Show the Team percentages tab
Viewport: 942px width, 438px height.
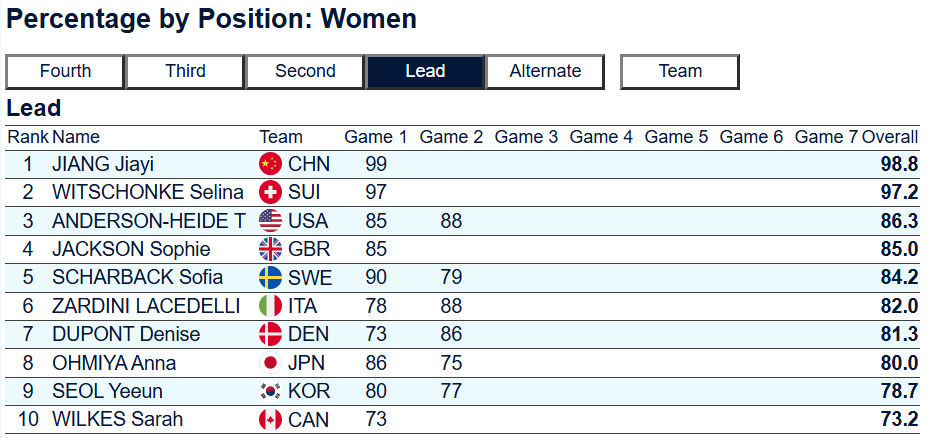680,71
